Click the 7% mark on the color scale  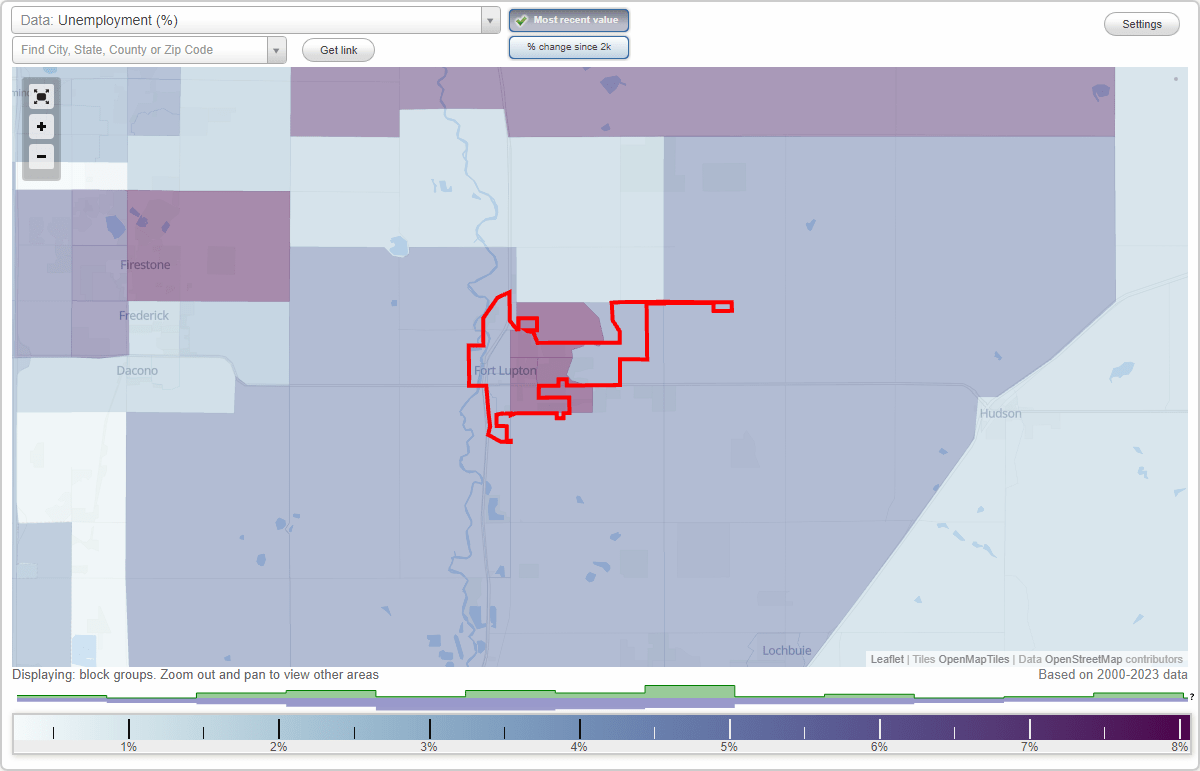(1030, 728)
